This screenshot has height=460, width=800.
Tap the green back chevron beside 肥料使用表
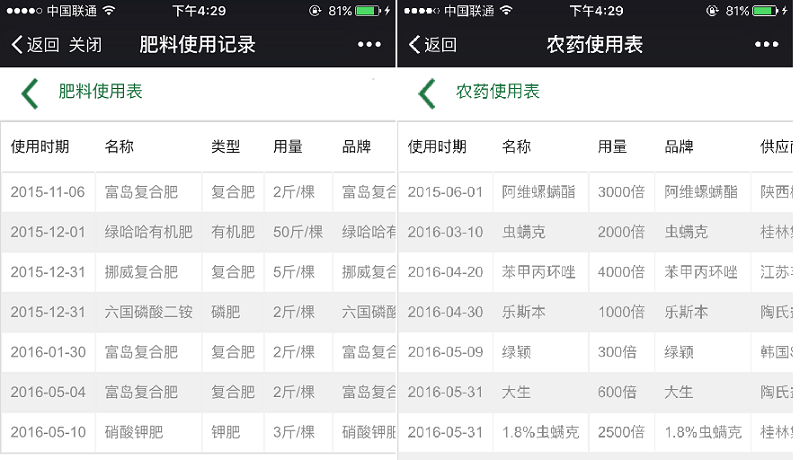tap(30, 93)
